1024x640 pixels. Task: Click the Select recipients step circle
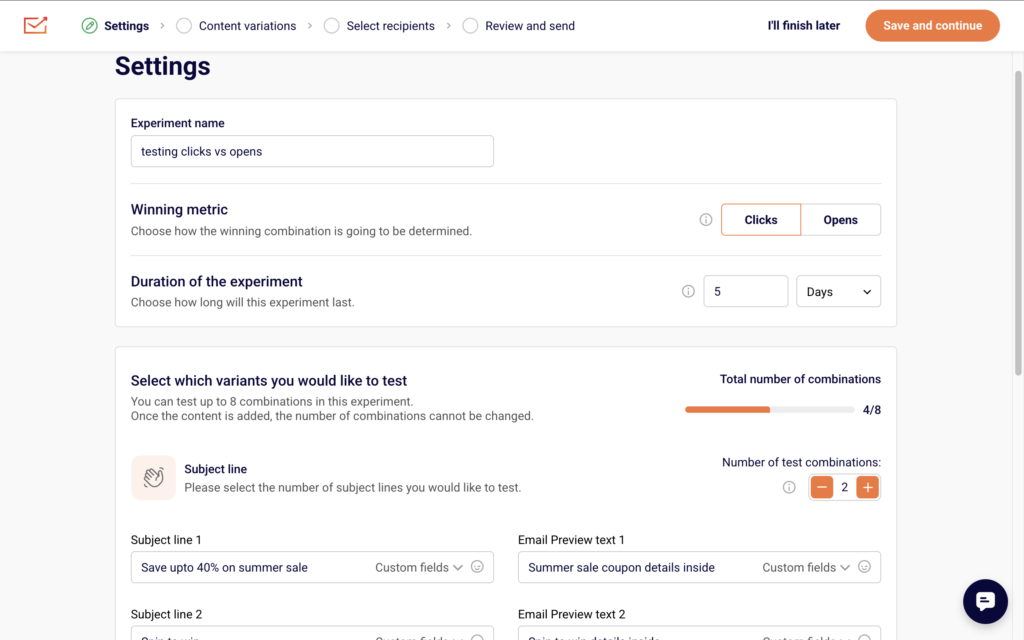(332, 25)
